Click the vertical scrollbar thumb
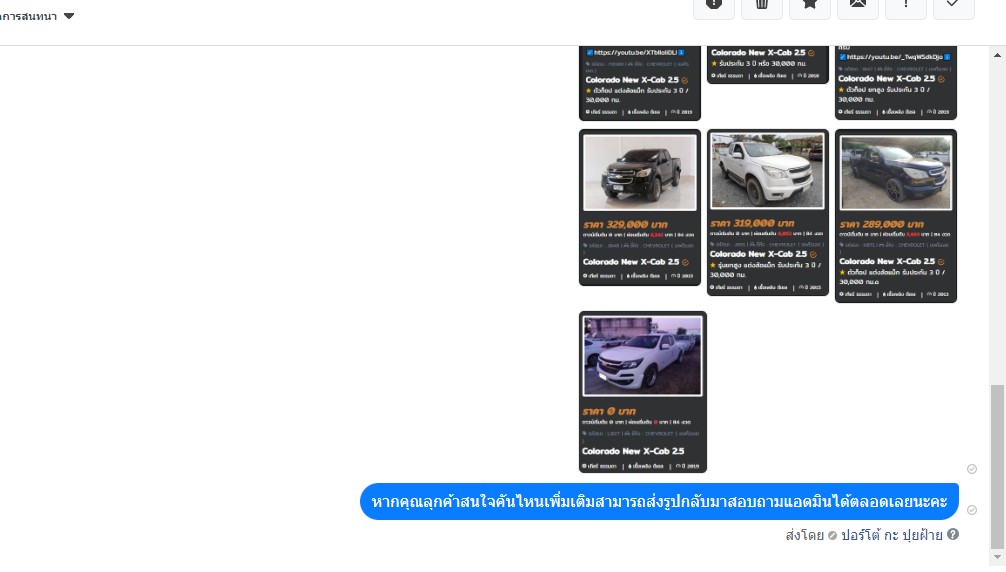This screenshot has height=572, width=1006. [x=997, y=466]
